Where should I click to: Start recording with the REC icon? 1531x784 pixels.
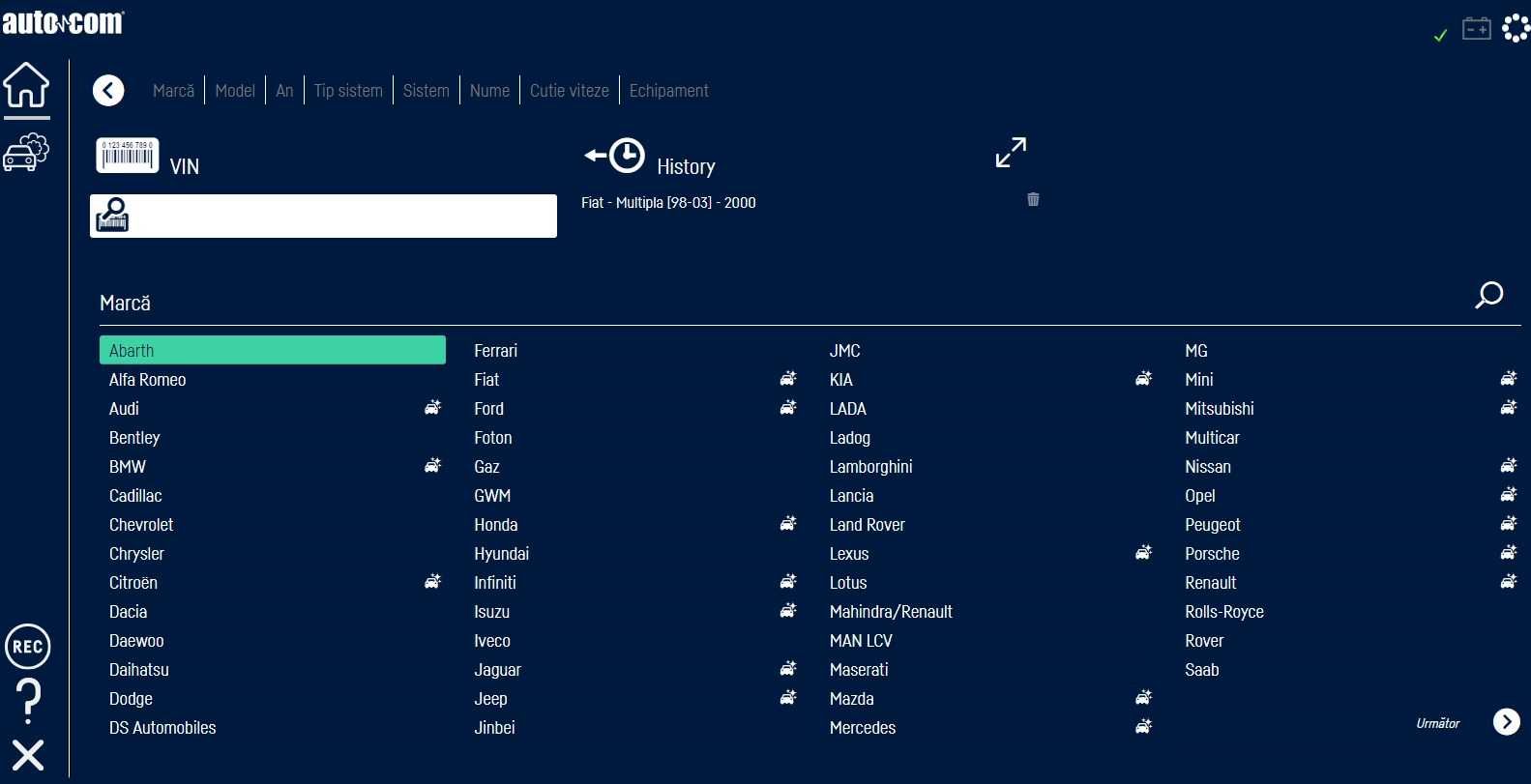coord(27,647)
